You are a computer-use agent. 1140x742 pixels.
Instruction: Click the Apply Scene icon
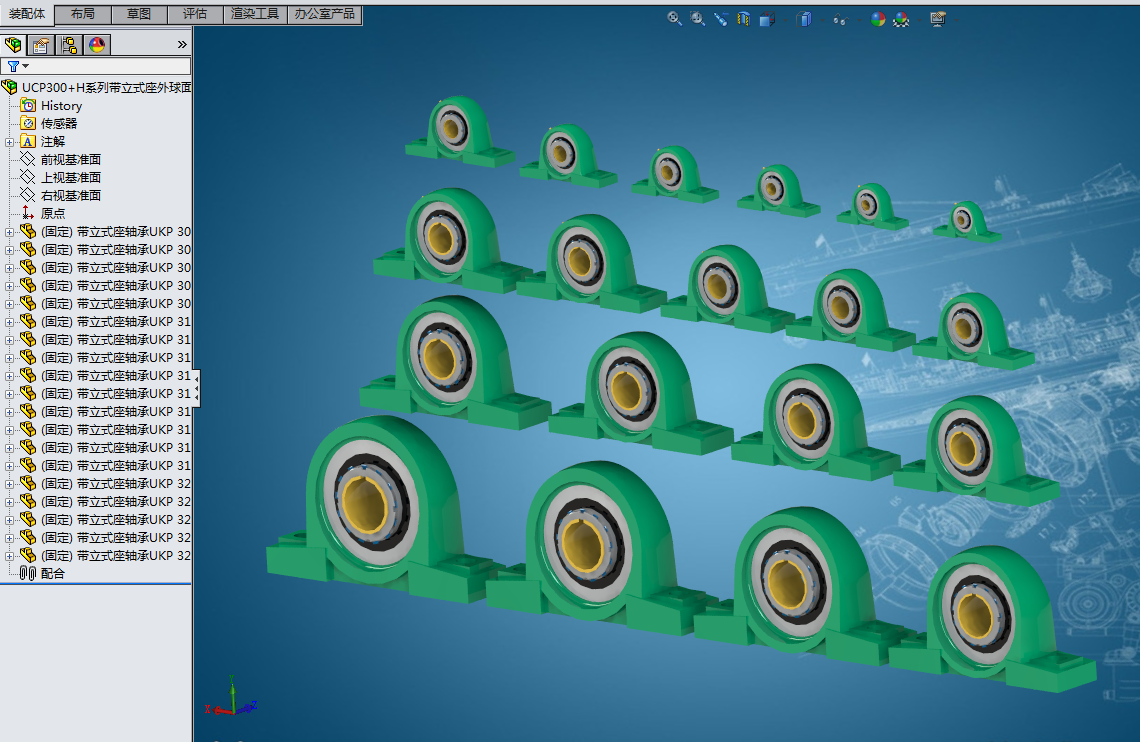point(902,20)
